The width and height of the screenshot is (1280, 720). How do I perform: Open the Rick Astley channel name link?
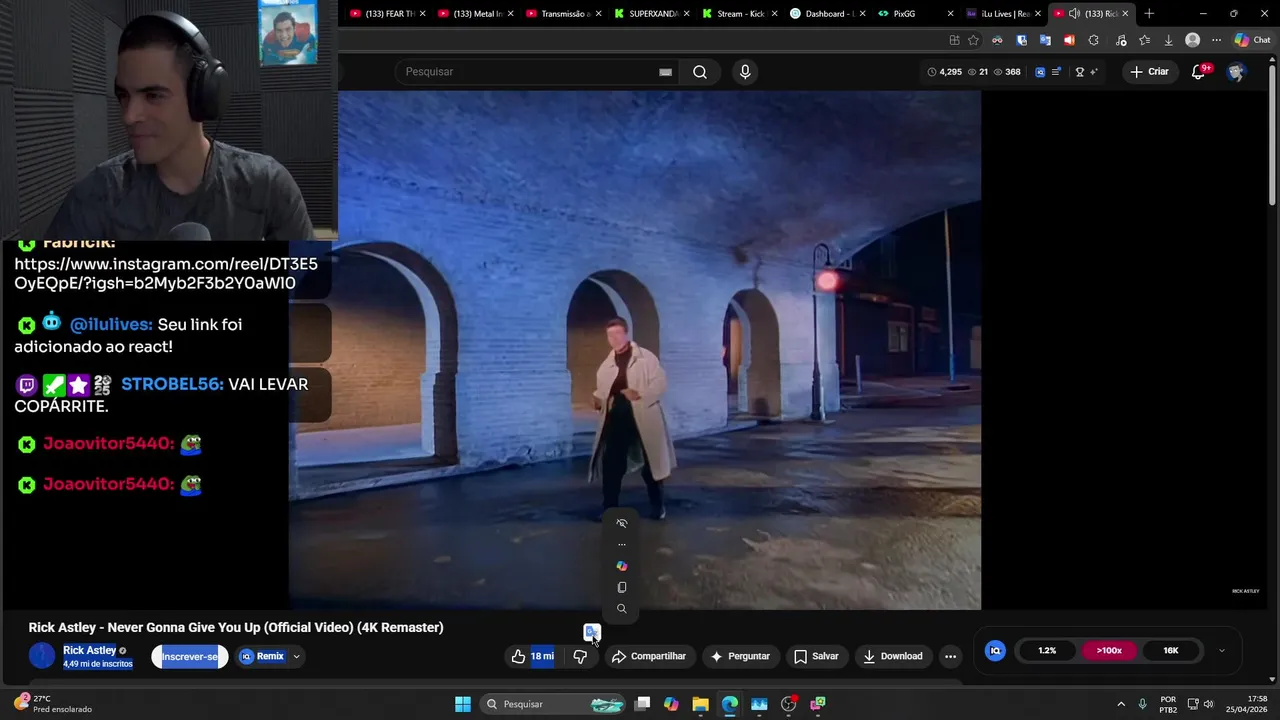(90, 650)
